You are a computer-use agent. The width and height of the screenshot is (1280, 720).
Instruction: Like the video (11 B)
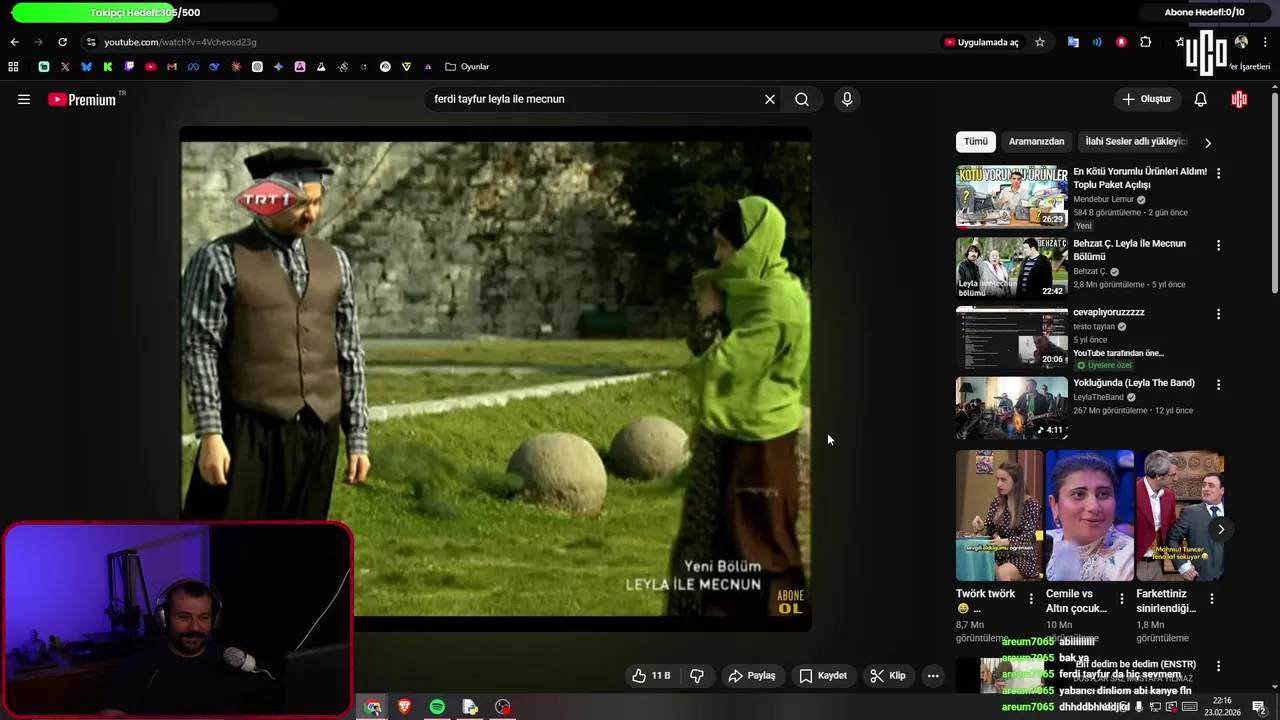click(x=651, y=676)
